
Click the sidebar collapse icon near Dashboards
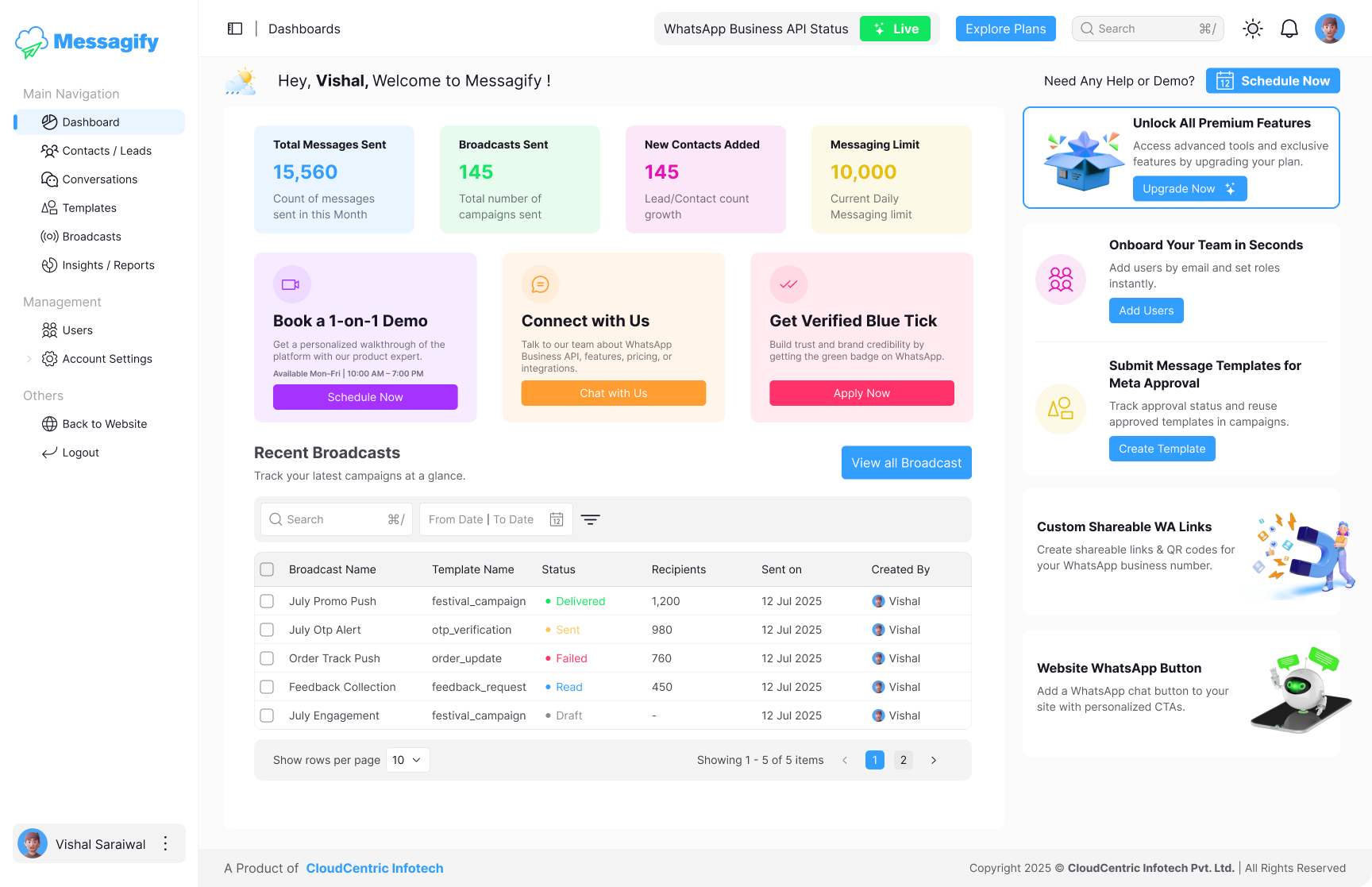pos(235,28)
